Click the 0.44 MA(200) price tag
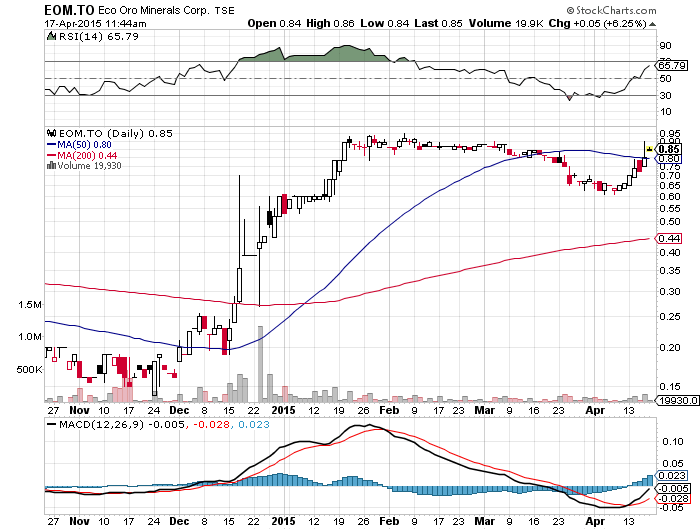 click(x=669, y=238)
